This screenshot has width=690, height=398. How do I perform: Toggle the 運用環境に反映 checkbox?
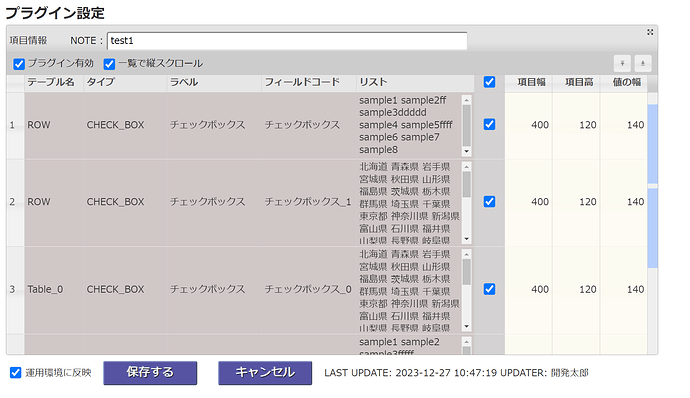[15, 373]
